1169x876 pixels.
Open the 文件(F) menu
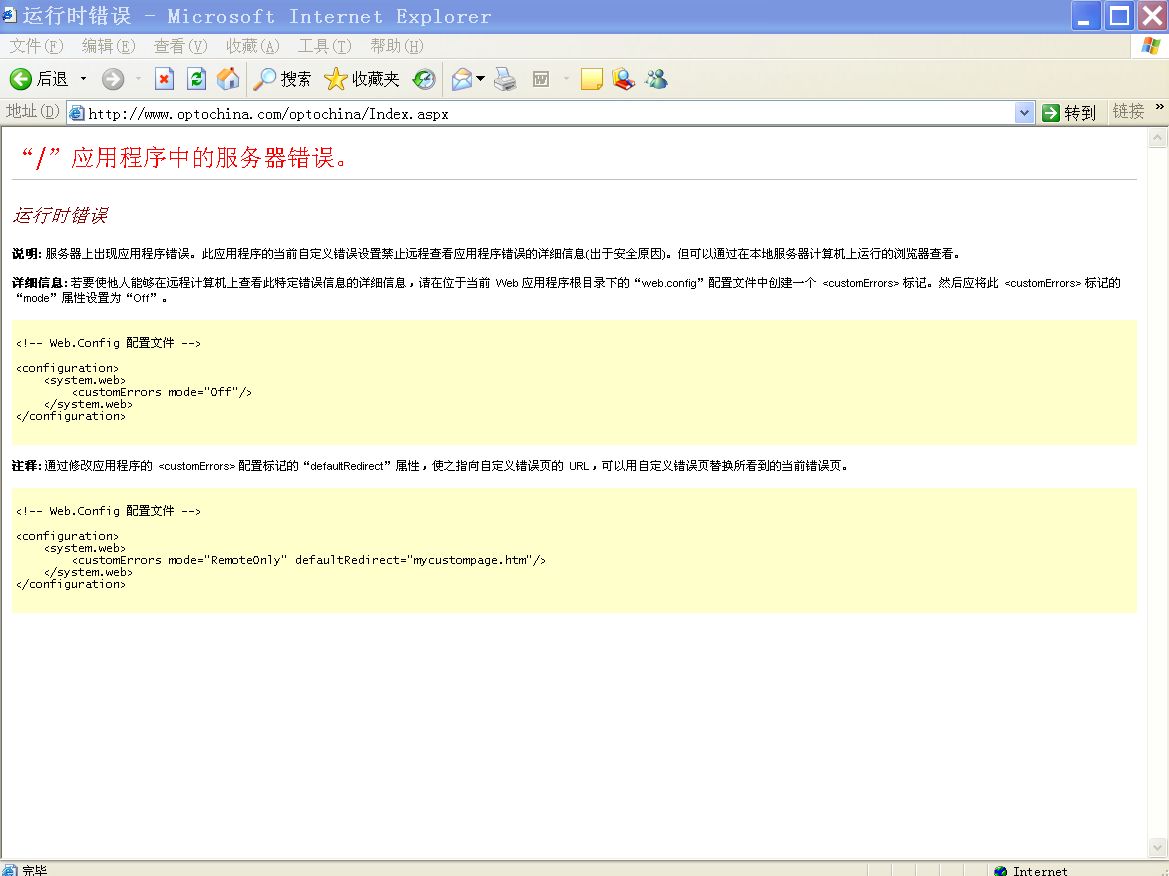(36, 46)
